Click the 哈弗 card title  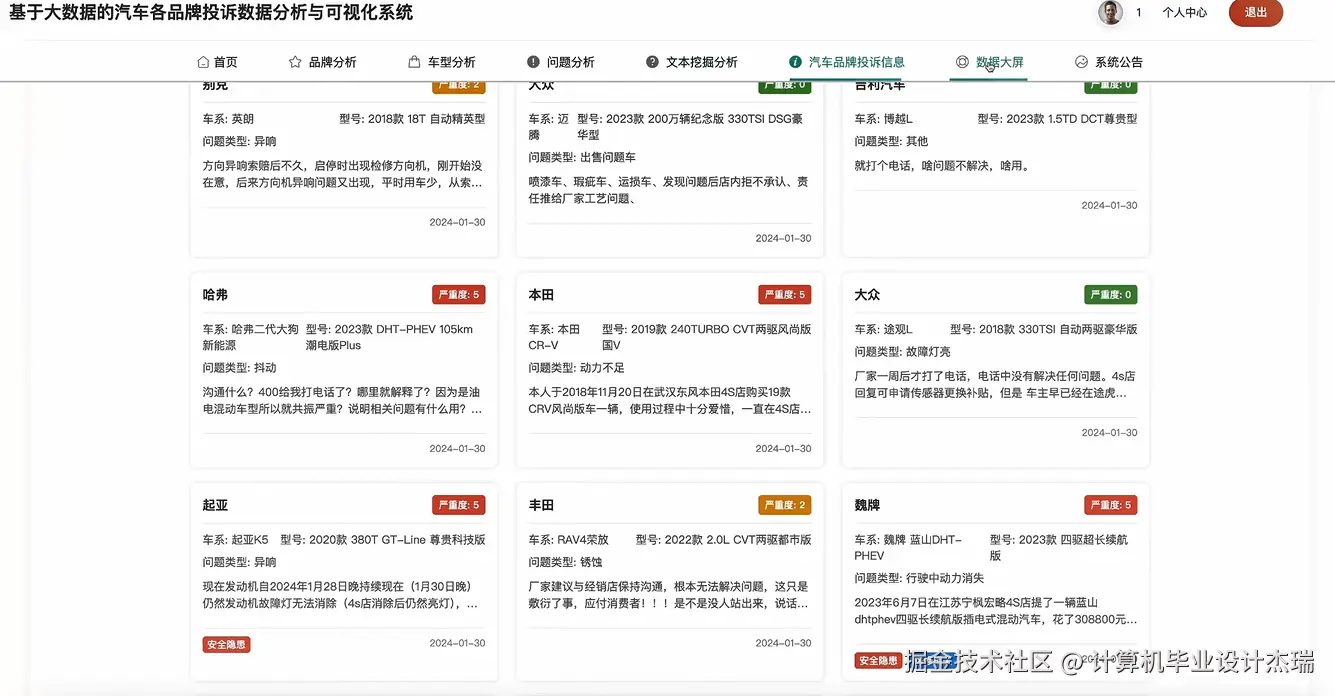[215, 295]
